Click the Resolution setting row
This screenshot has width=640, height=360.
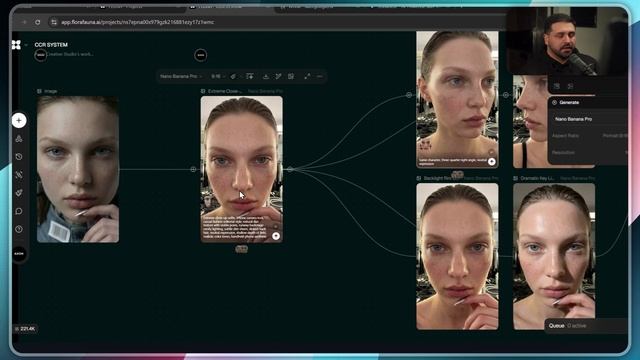(590, 153)
